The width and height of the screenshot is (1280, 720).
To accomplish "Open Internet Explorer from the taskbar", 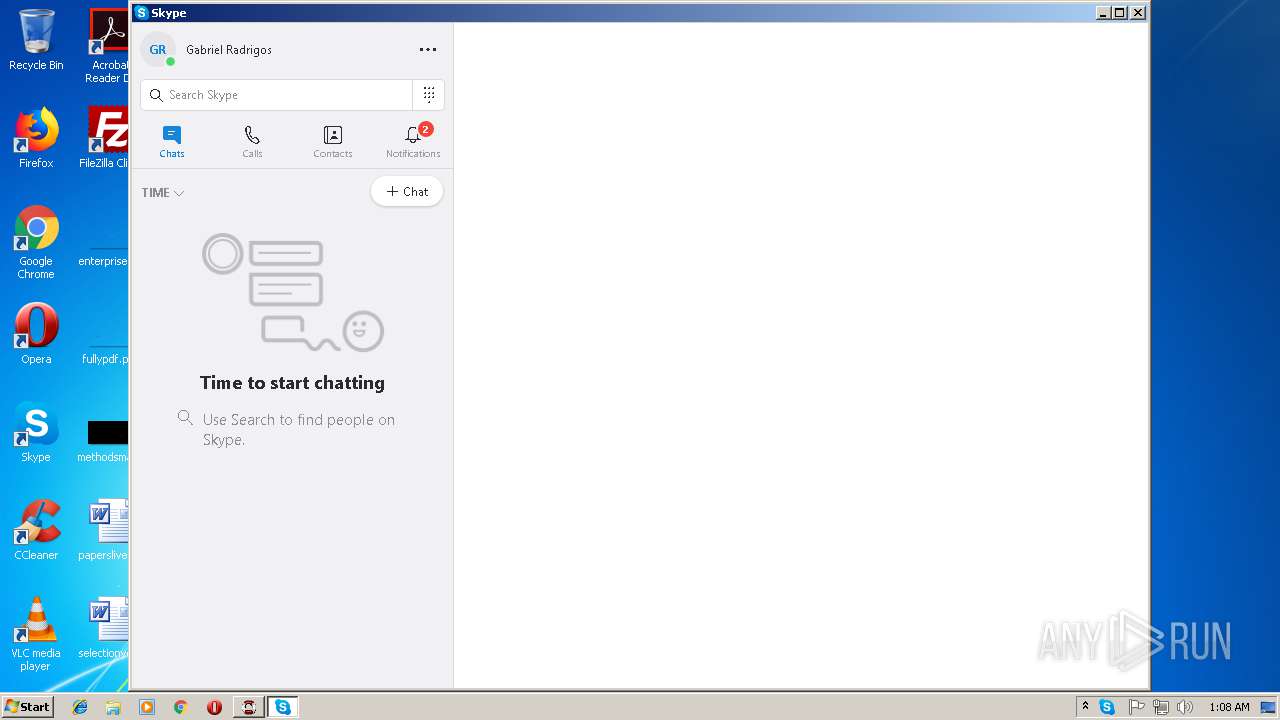I will 80,707.
